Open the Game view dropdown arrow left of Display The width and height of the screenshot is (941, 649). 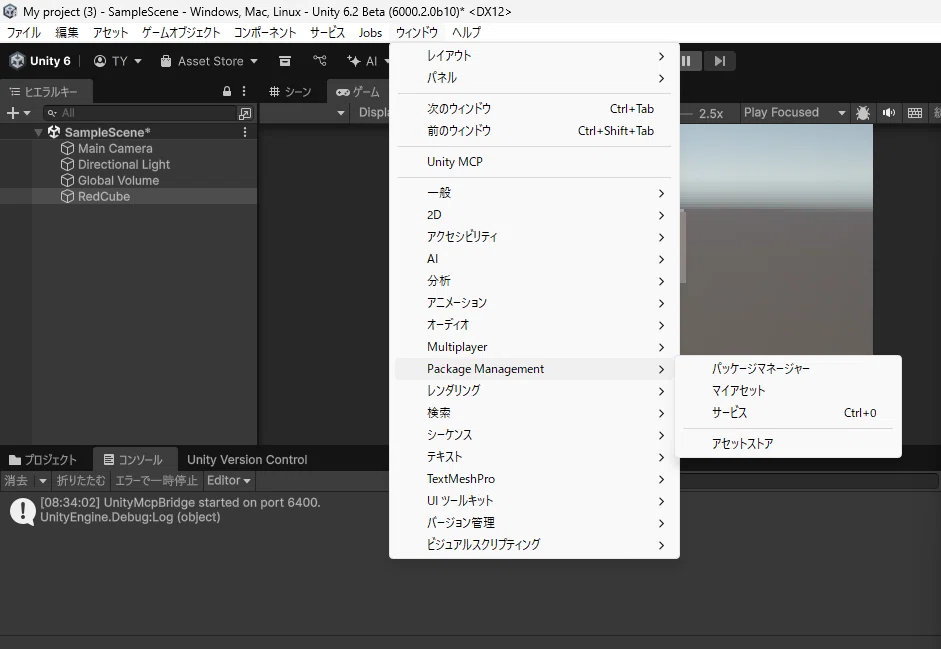(341, 113)
